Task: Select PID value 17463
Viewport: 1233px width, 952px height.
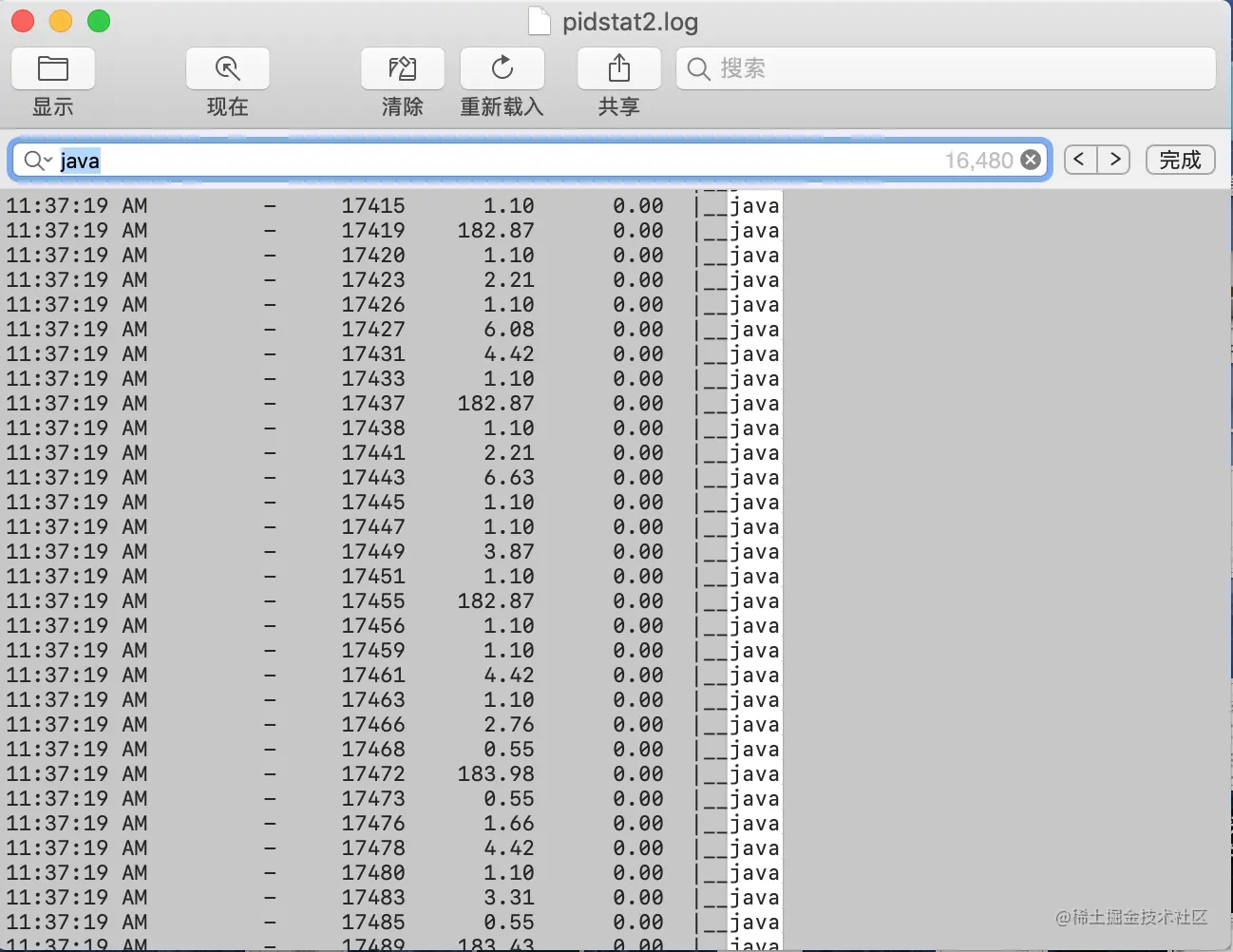Action: click(x=373, y=699)
